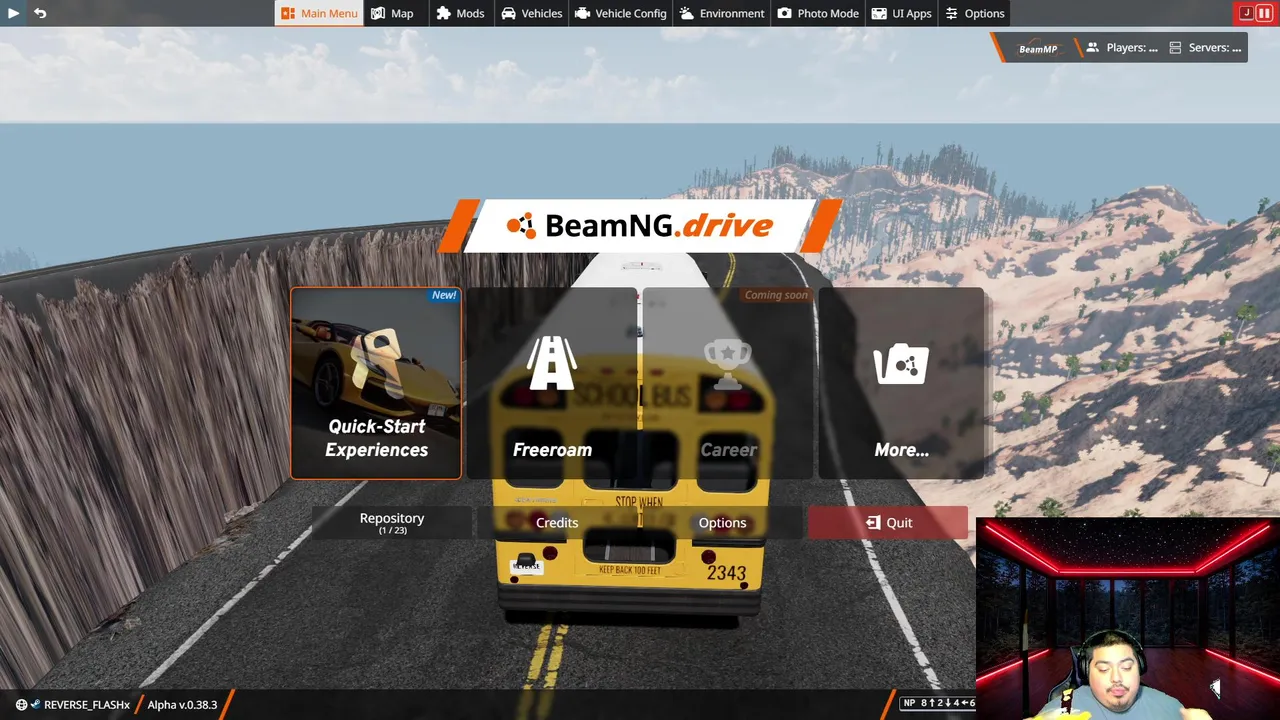Click the red Quit button
The width and height of the screenshot is (1280, 720).
pos(888,522)
